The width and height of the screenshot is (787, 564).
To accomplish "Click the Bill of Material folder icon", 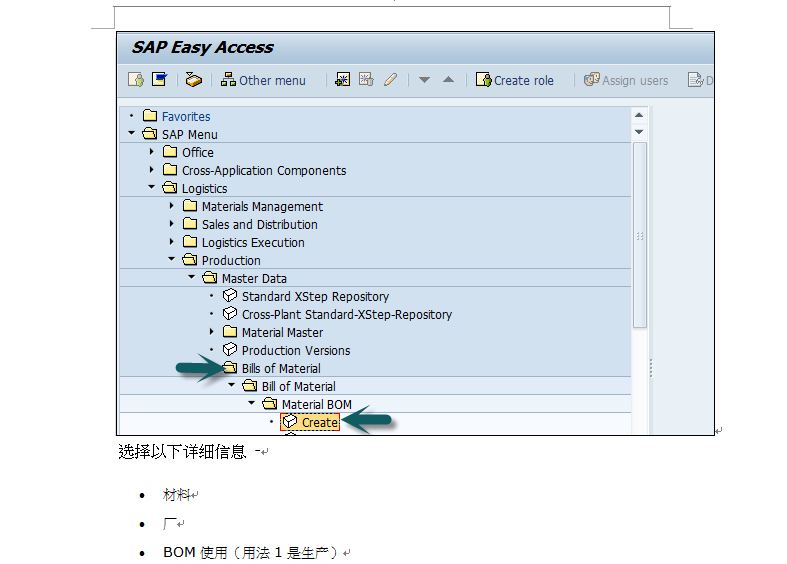I will click(250, 385).
